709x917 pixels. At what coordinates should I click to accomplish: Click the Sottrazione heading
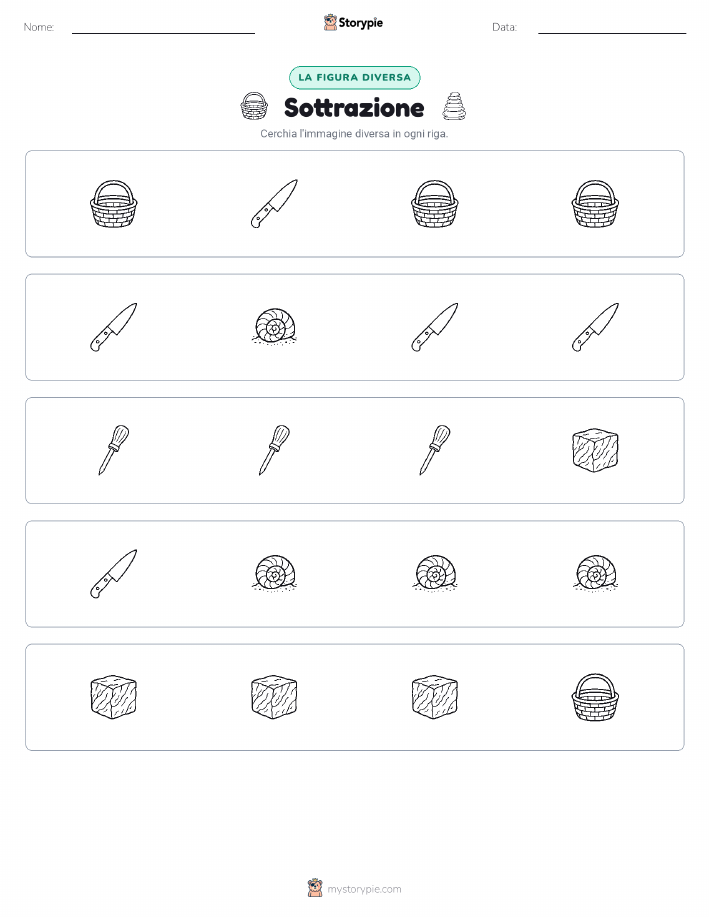(x=354, y=108)
